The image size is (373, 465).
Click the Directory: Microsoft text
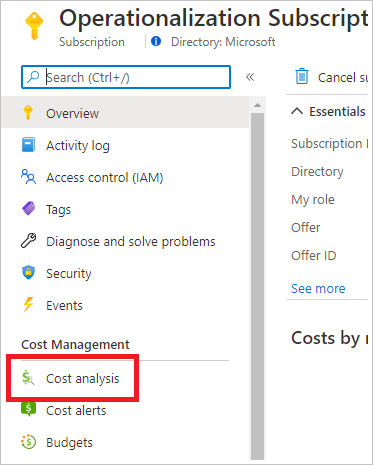tap(223, 42)
